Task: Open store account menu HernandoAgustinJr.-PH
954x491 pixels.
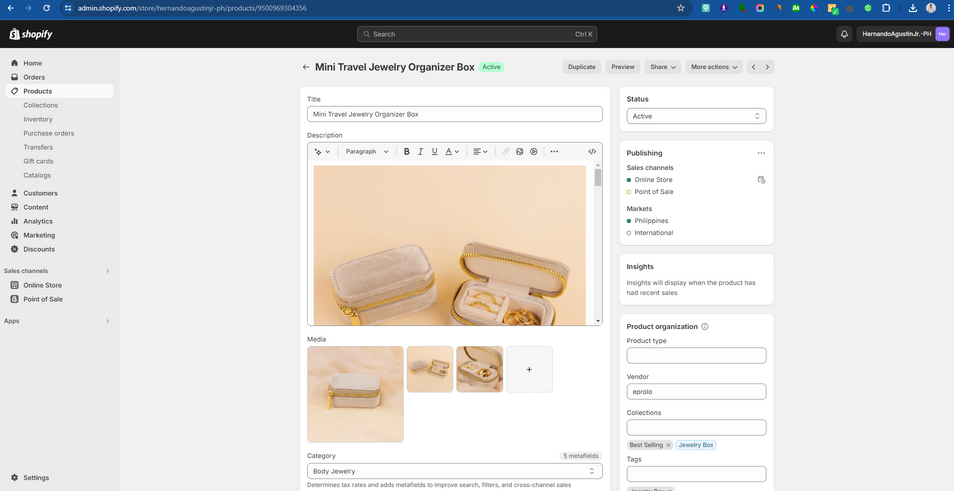Action: tap(903, 34)
